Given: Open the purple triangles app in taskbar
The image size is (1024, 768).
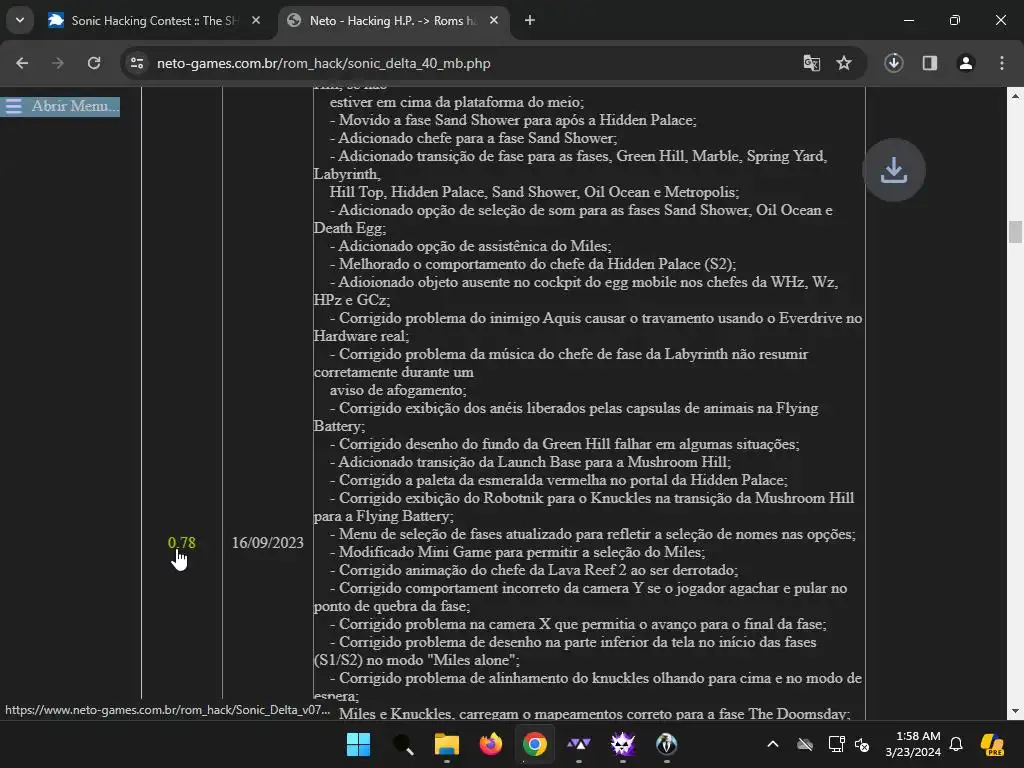Looking at the screenshot, I should pos(579,744).
